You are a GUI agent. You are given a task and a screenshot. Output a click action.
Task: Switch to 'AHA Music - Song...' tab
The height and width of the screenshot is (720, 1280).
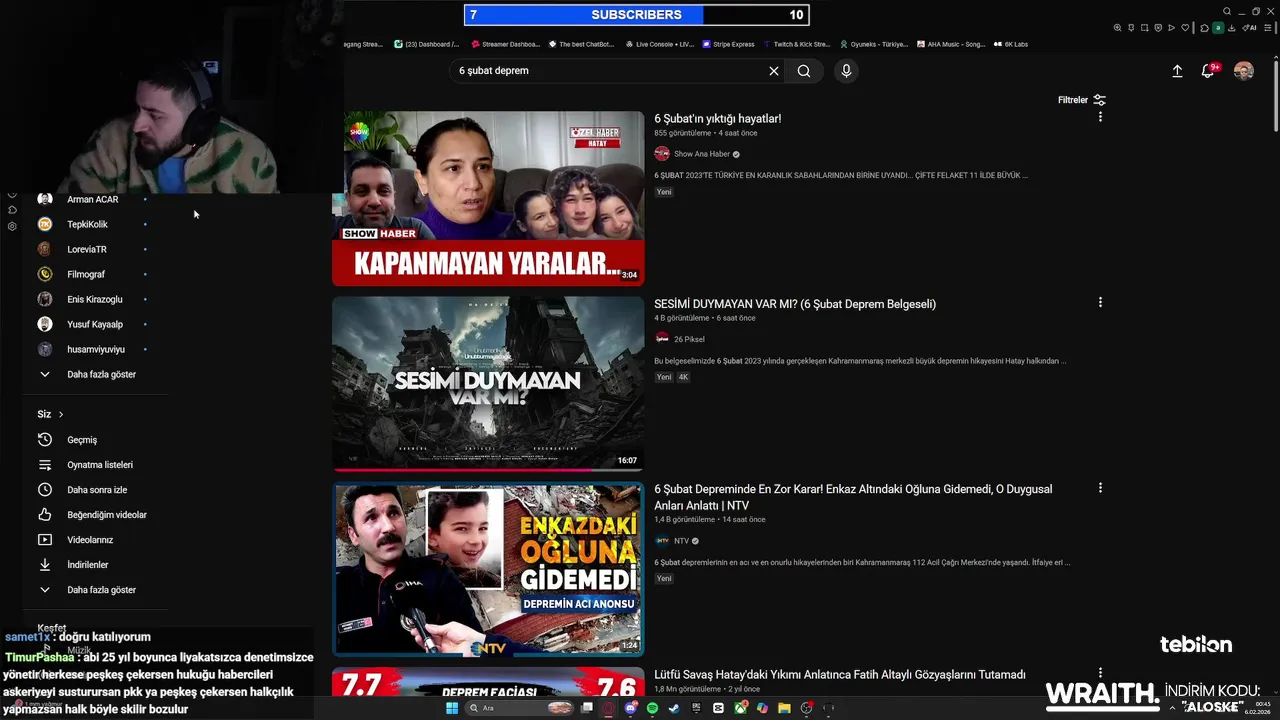(951, 44)
